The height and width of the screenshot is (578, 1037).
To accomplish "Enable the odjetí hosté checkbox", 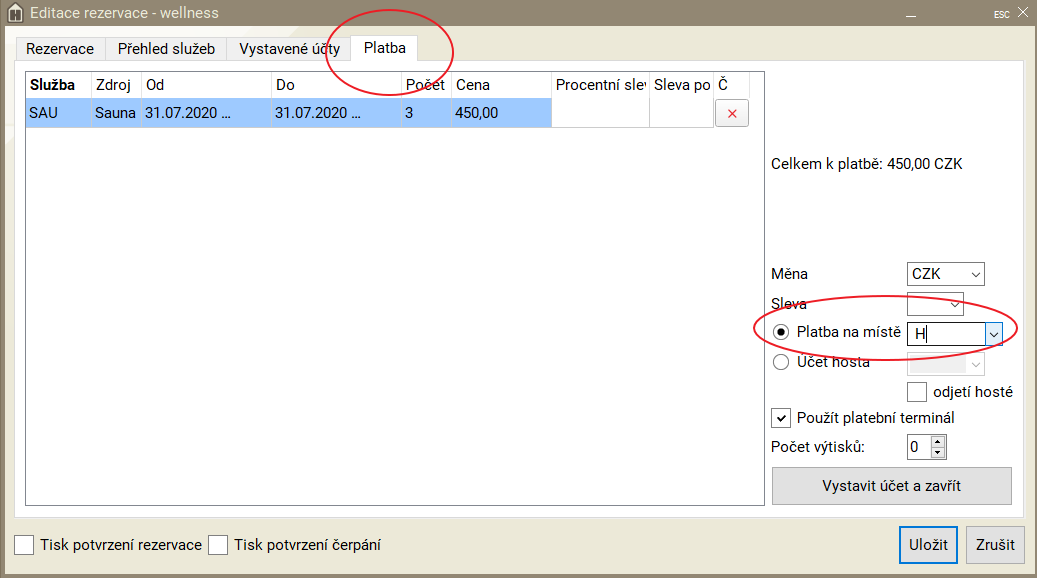I will tap(917, 392).
